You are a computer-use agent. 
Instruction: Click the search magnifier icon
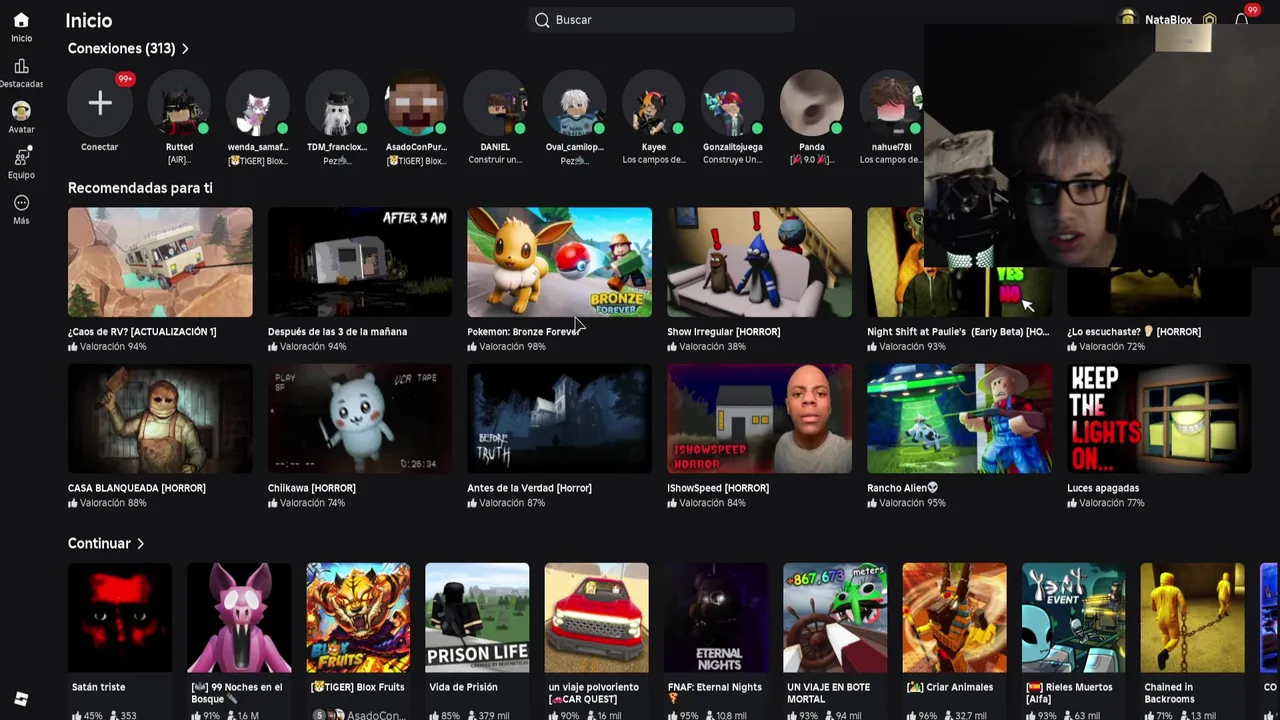click(x=542, y=20)
